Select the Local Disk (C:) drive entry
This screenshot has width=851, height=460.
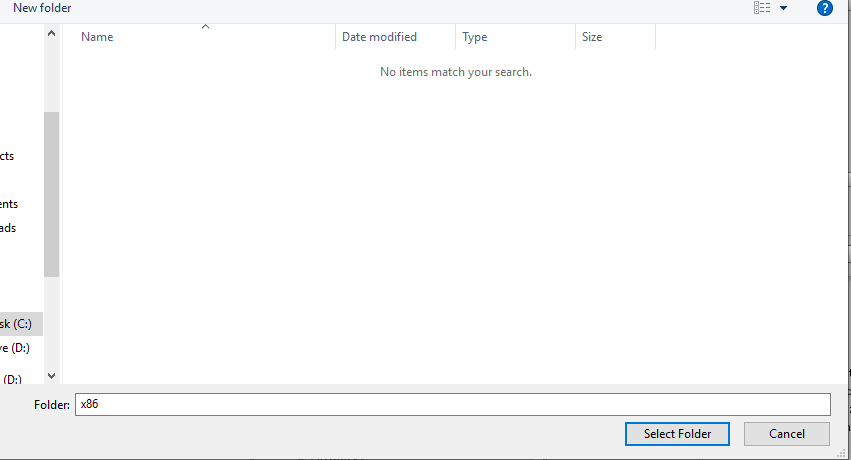point(17,324)
